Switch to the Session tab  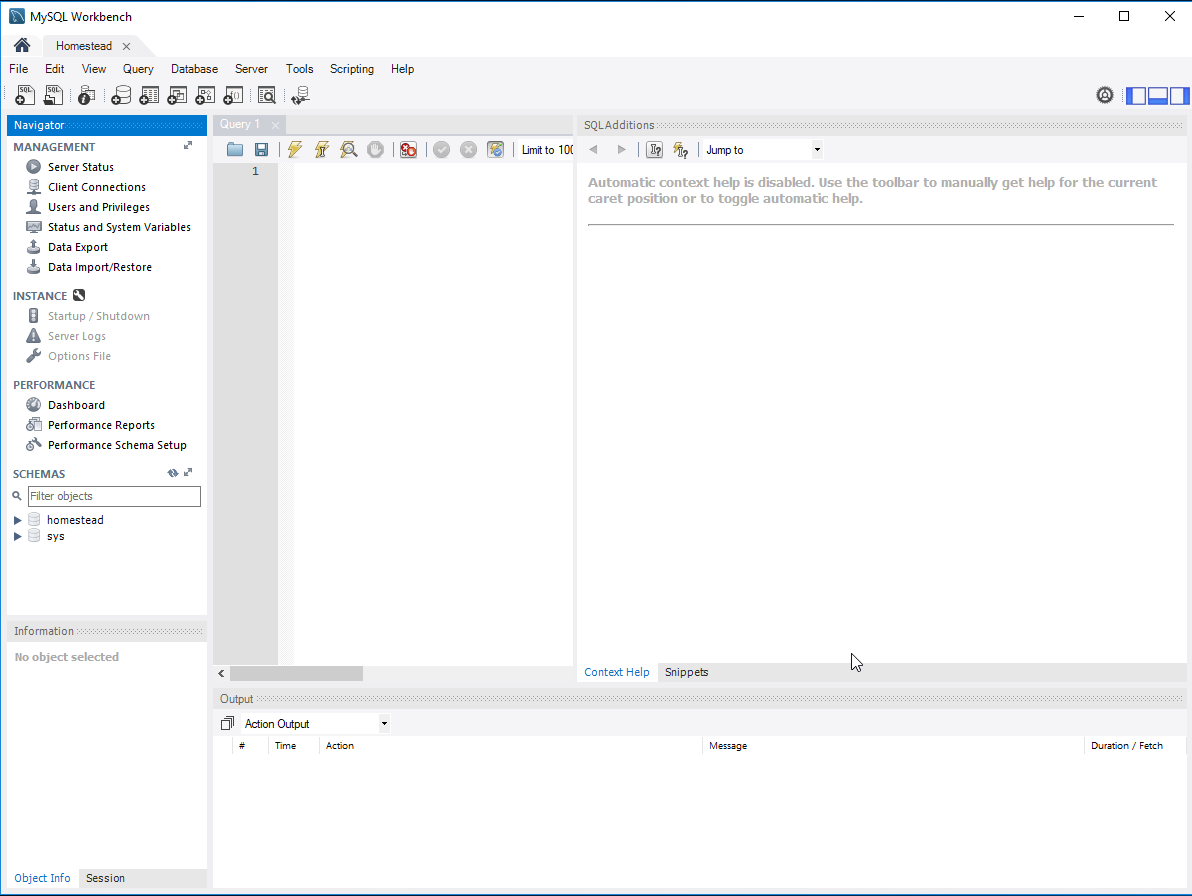click(x=105, y=878)
